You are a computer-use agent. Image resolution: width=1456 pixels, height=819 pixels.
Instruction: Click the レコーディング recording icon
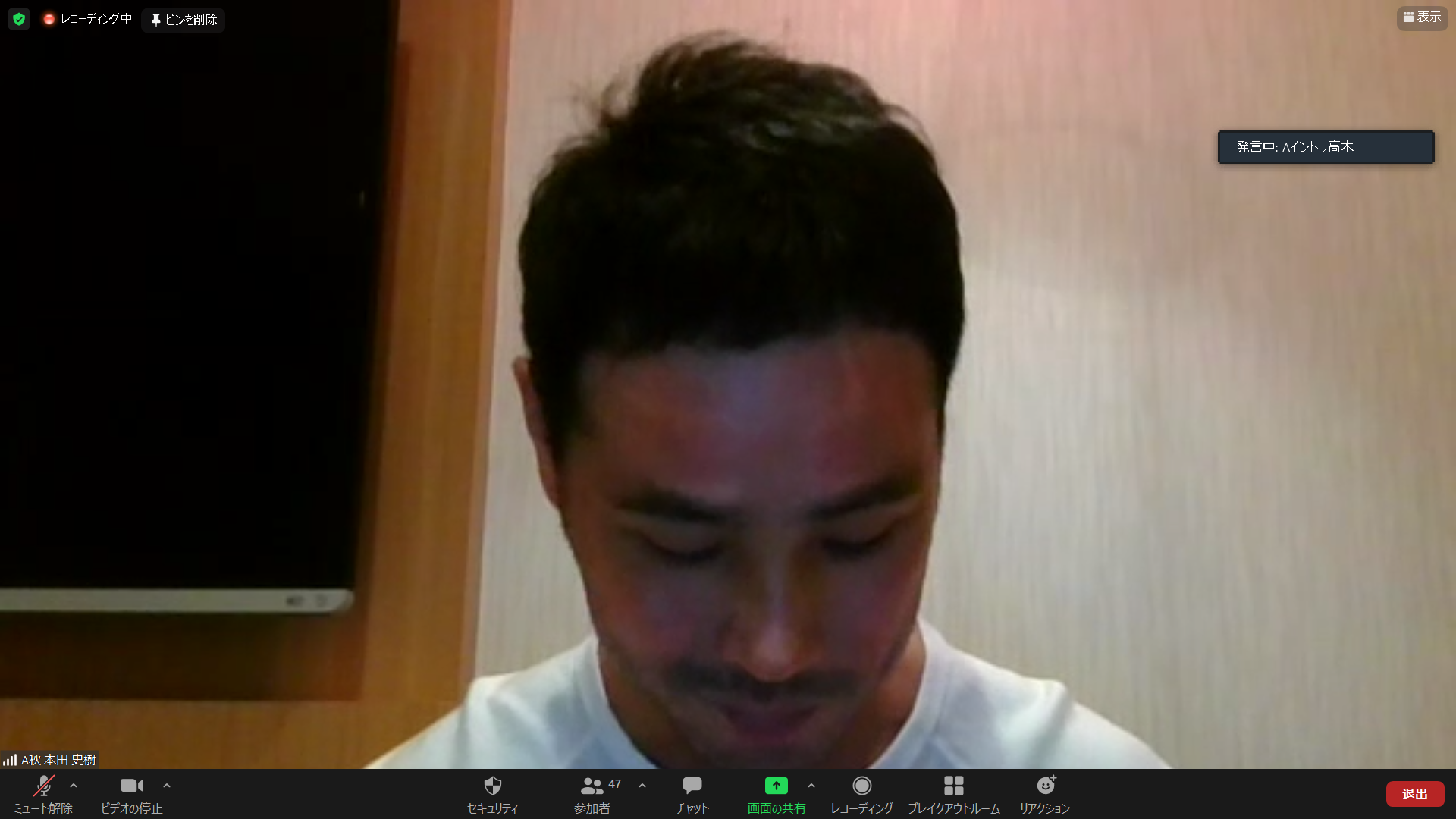click(862, 786)
